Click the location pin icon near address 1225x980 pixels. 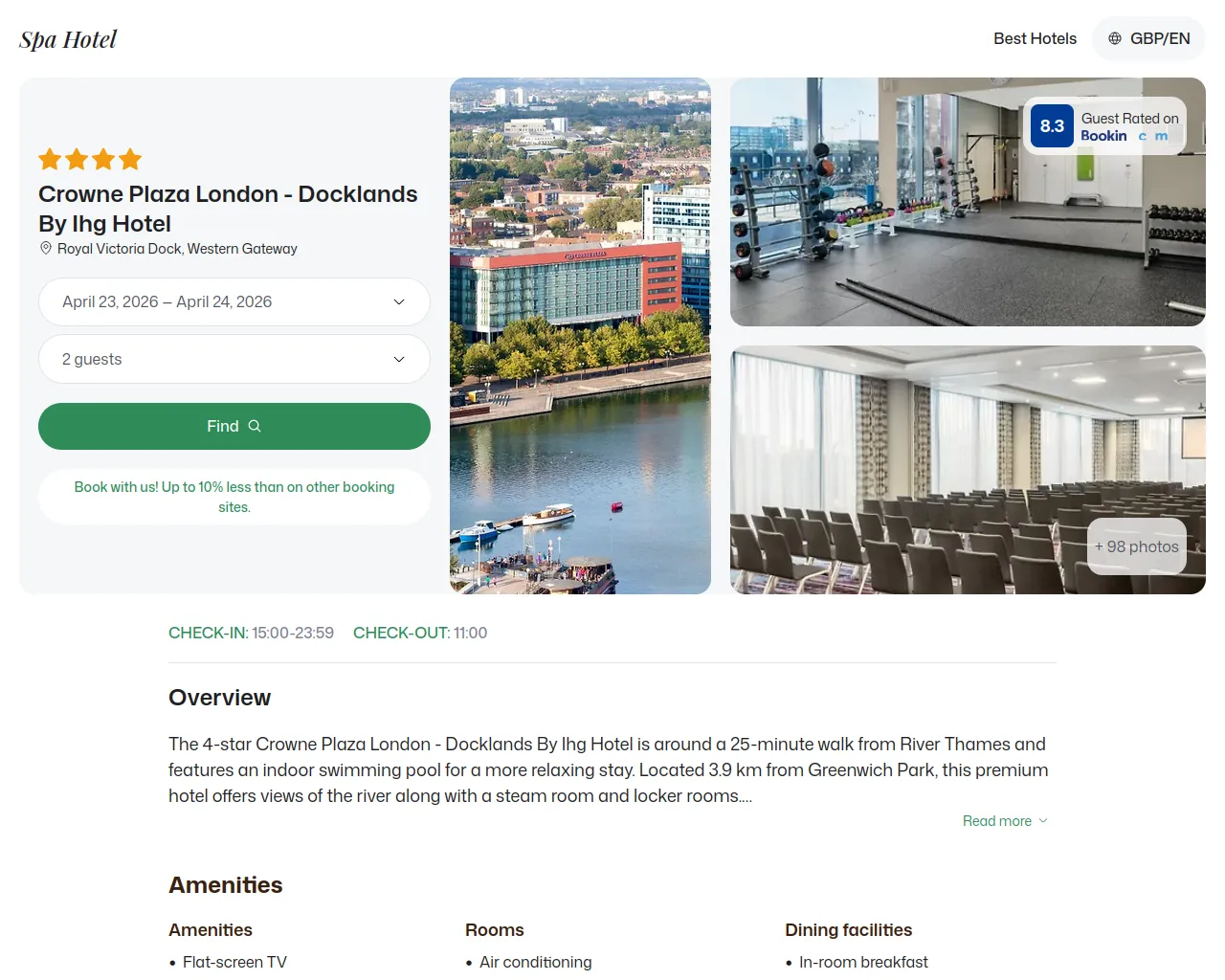point(45,248)
